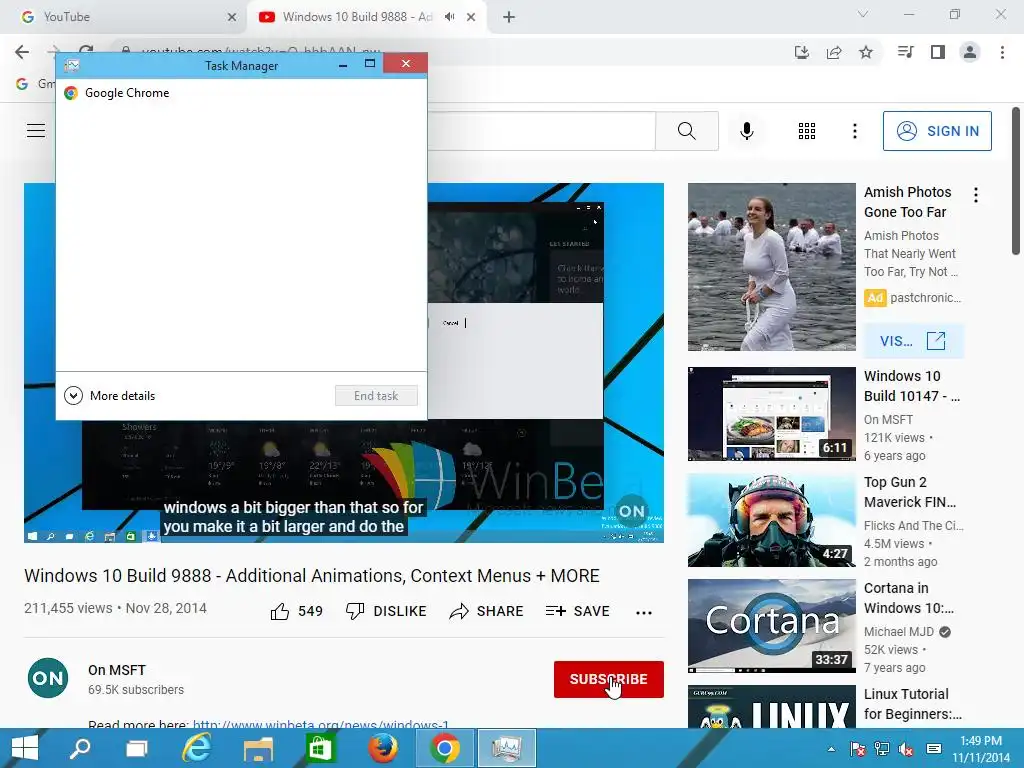
Task: Open the YouTube hamburger guide menu
Action: (36, 131)
